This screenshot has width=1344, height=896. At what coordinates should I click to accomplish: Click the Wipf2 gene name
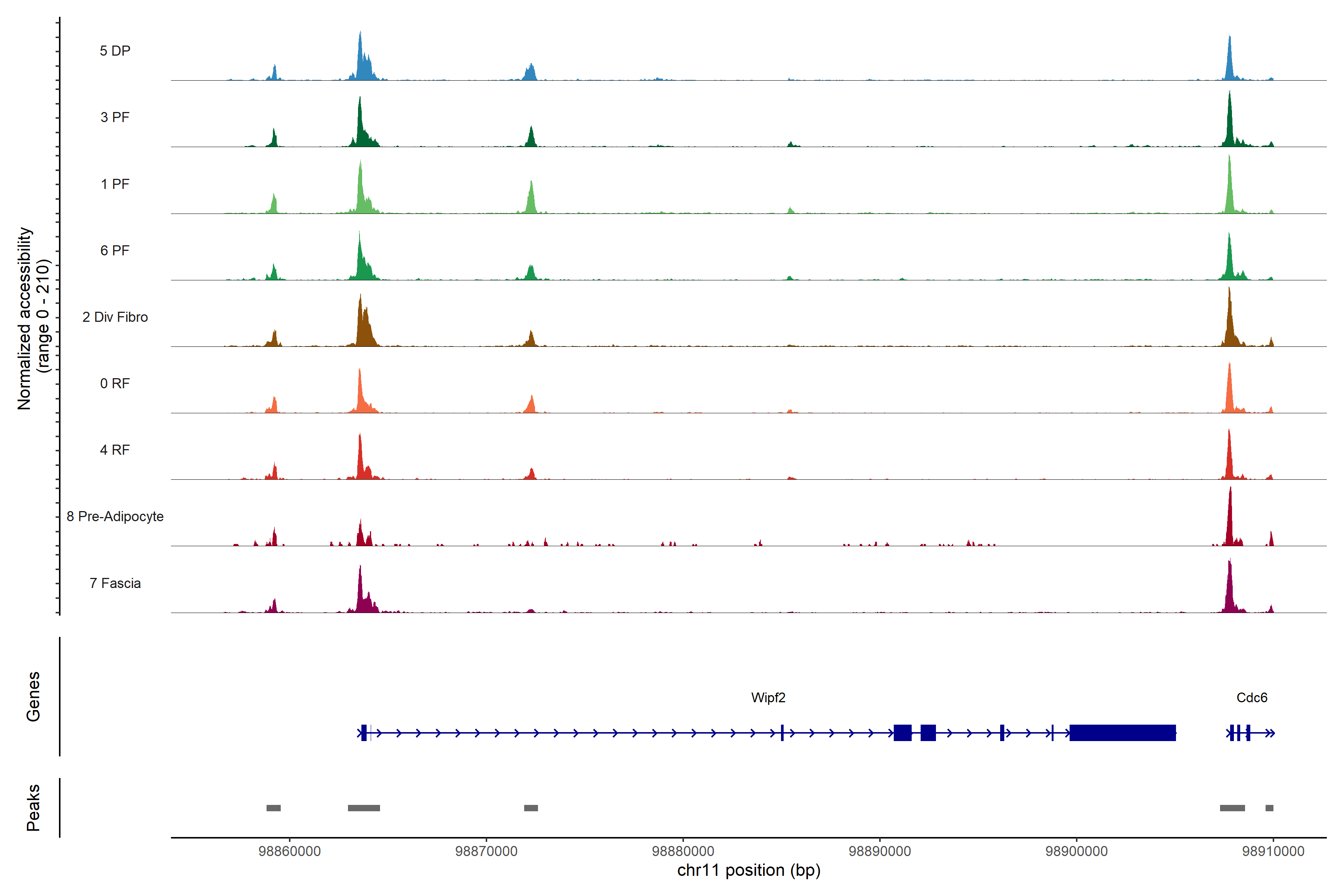(768, 698)
